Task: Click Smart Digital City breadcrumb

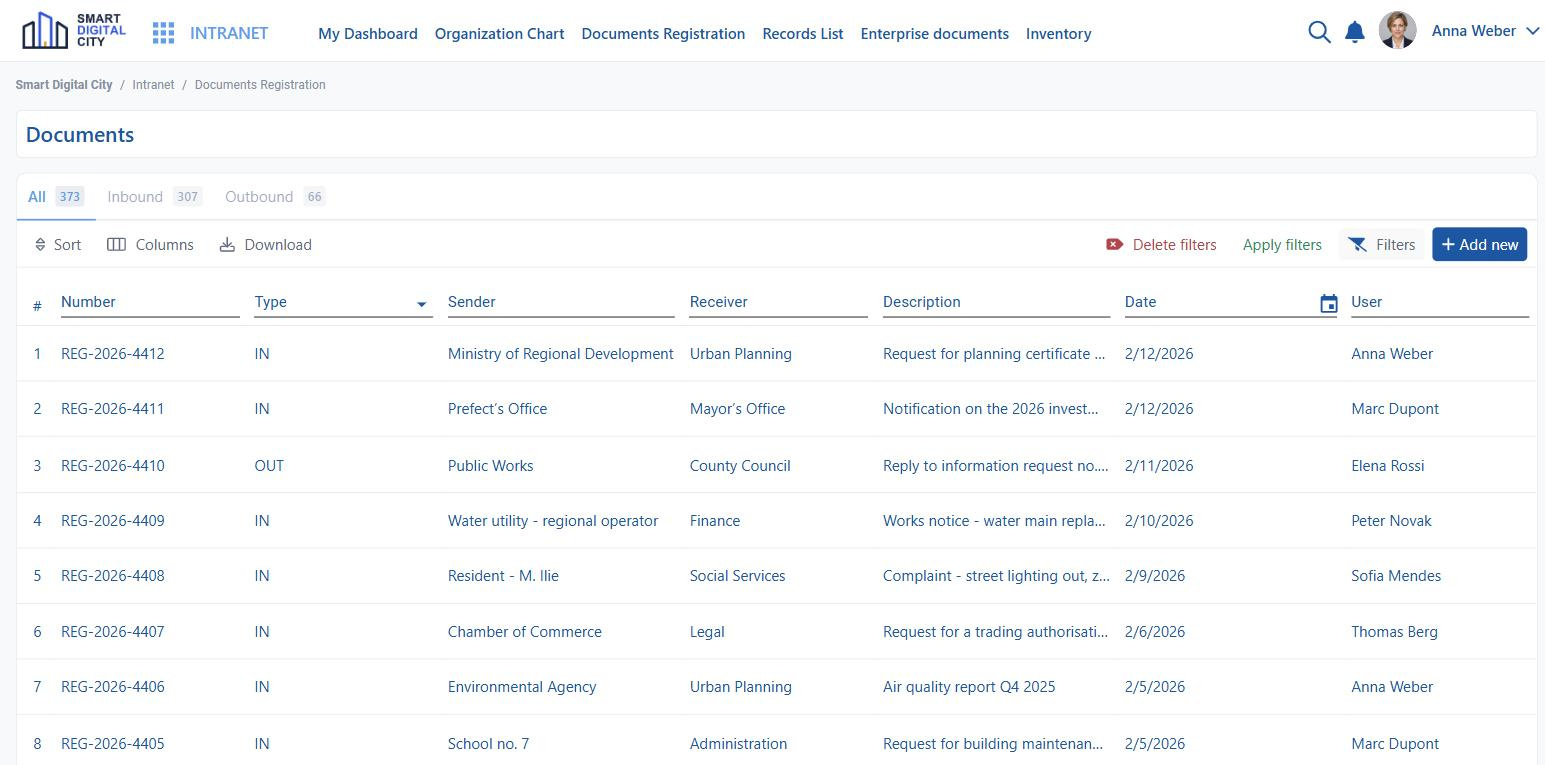Action: pyautogui.click(x=64, y=85)
